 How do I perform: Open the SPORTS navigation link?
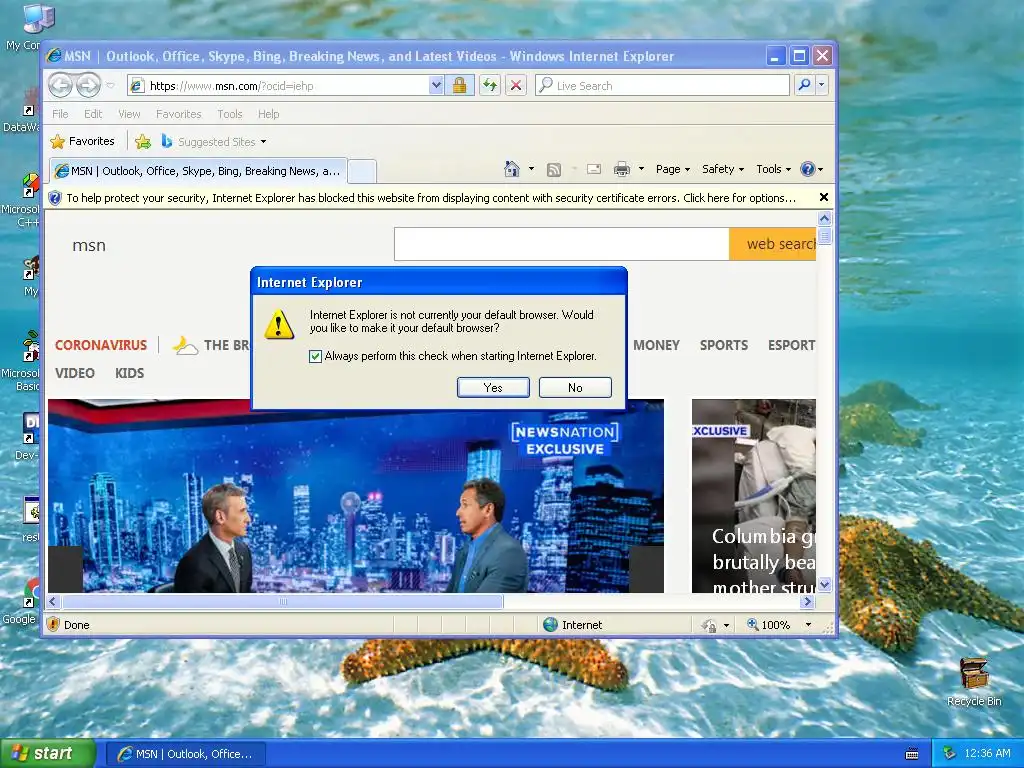coord(724,345)
